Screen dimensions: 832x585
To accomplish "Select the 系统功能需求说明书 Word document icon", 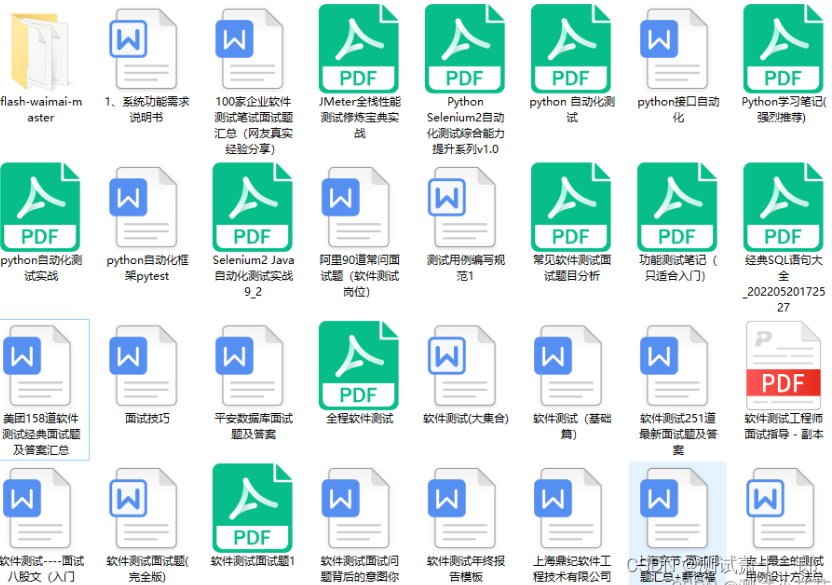I will click(x=143, y=49).
